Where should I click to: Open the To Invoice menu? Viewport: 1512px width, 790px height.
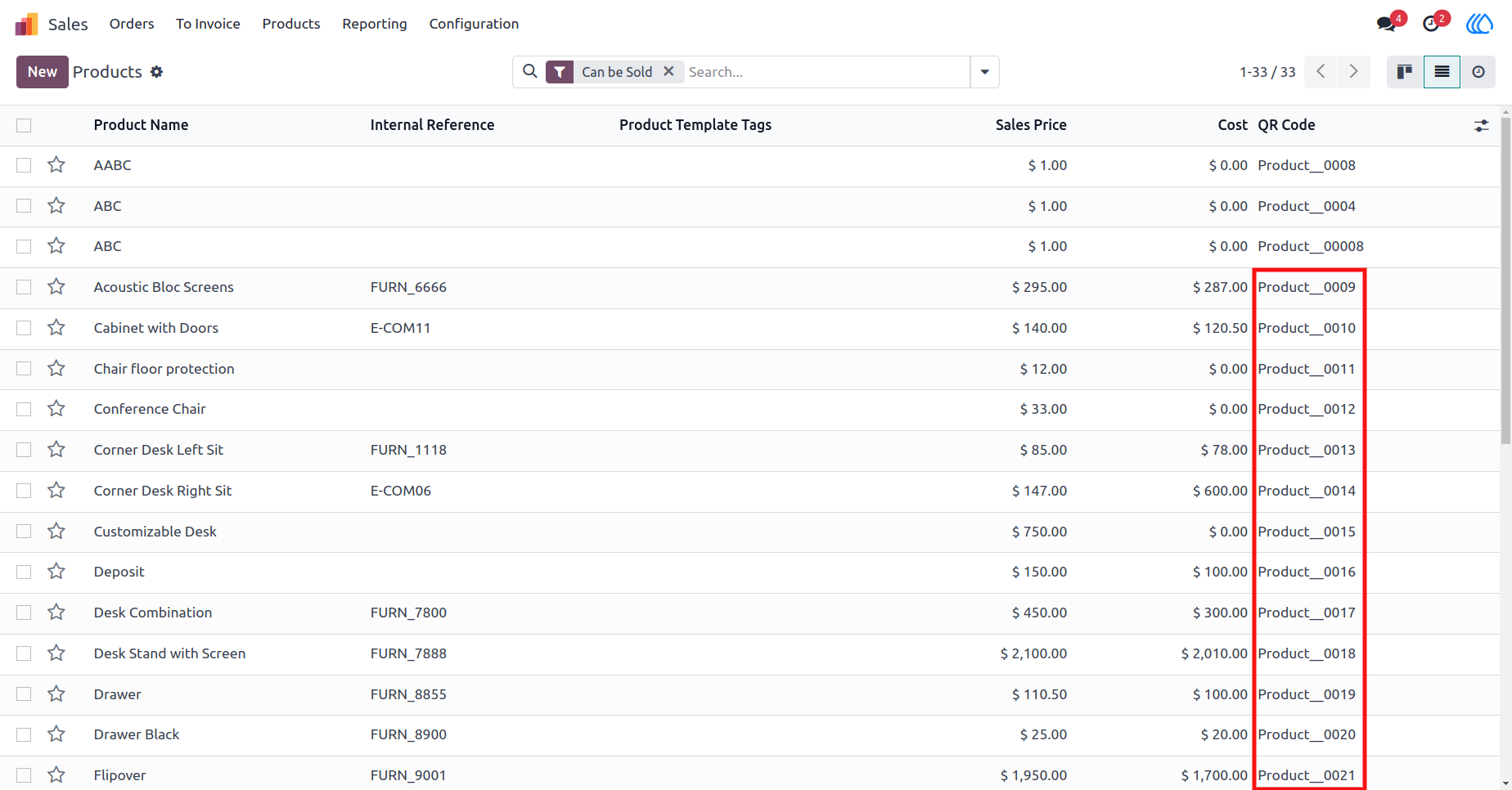coord(208,24)
